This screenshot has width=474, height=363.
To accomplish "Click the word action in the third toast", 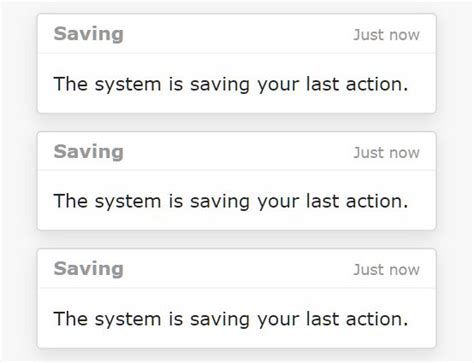I will pos(377,319).
